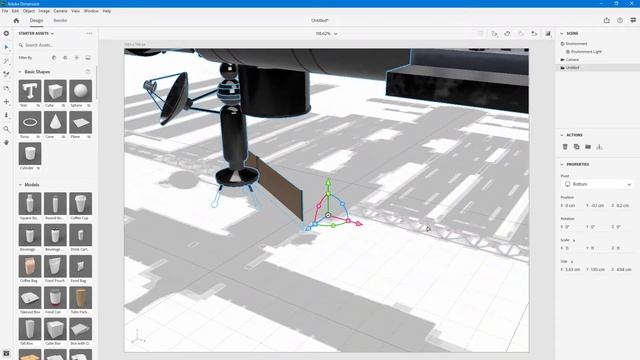Toggle the Scale proportion lock
Screen dimensions: 640x360
coord(573,240)
